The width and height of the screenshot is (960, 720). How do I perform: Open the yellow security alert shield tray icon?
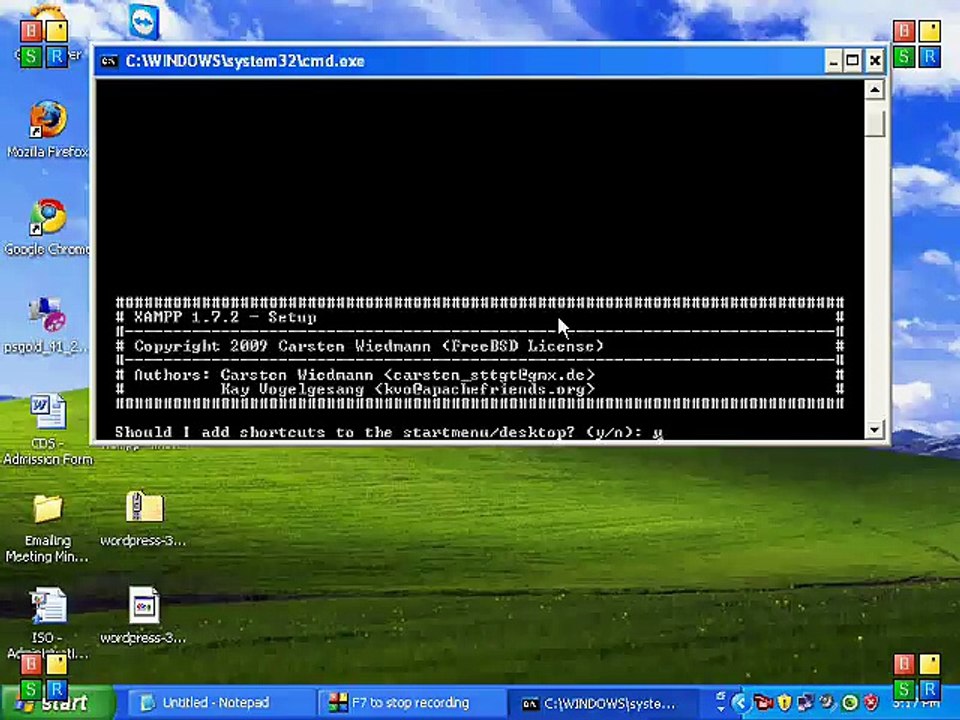784,702
